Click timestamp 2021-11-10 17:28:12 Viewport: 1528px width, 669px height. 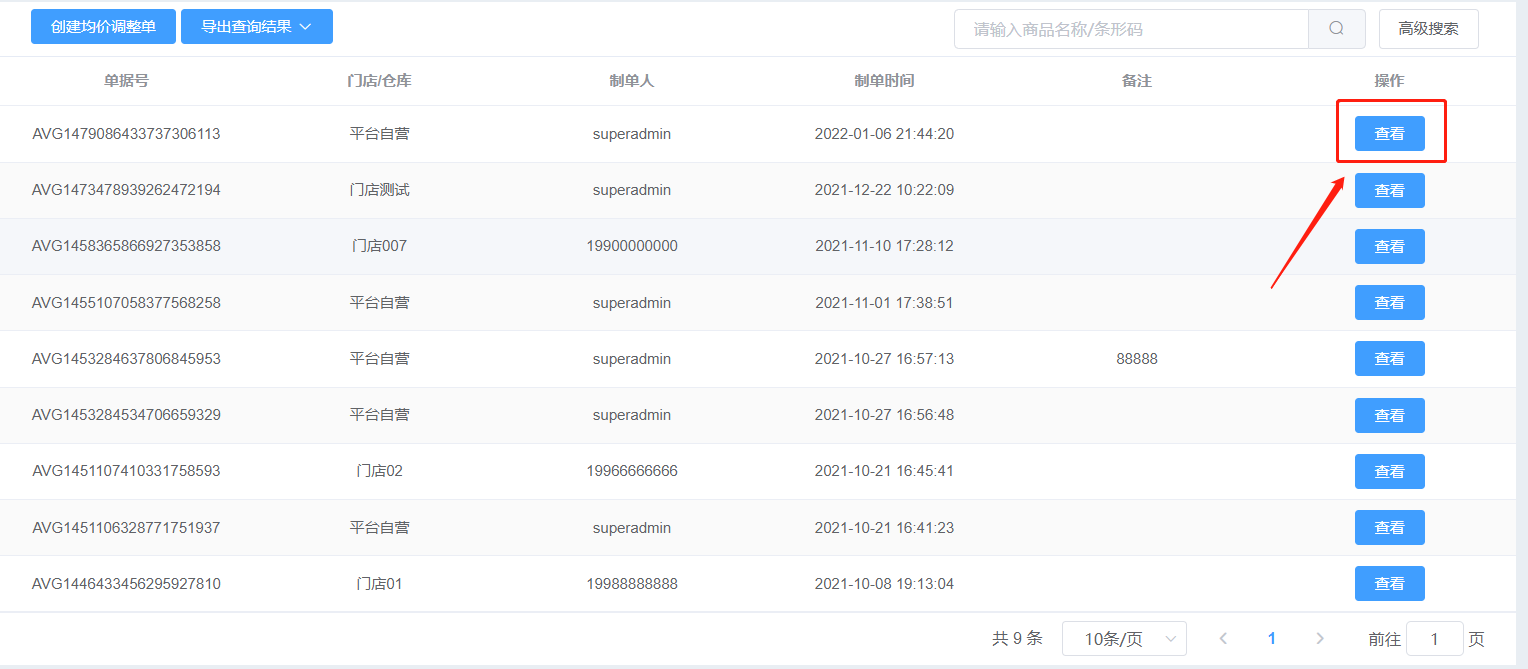[x=884, y=246]
